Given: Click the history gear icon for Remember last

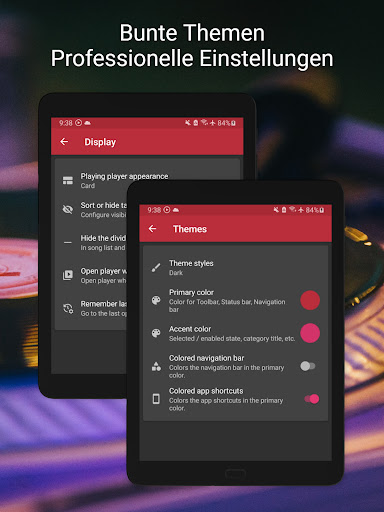Looking at the screenshot, I should pyautogui.click(x=68, y=308).
